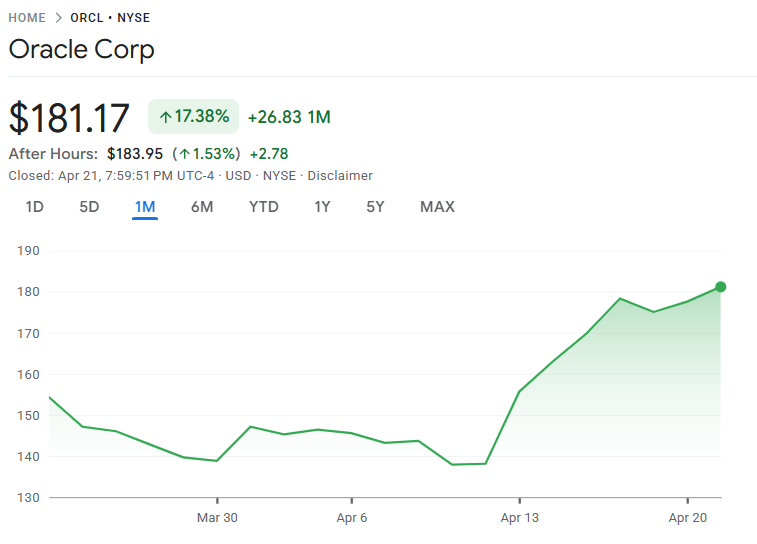Switch chart to 1Y range

[322, 207]
